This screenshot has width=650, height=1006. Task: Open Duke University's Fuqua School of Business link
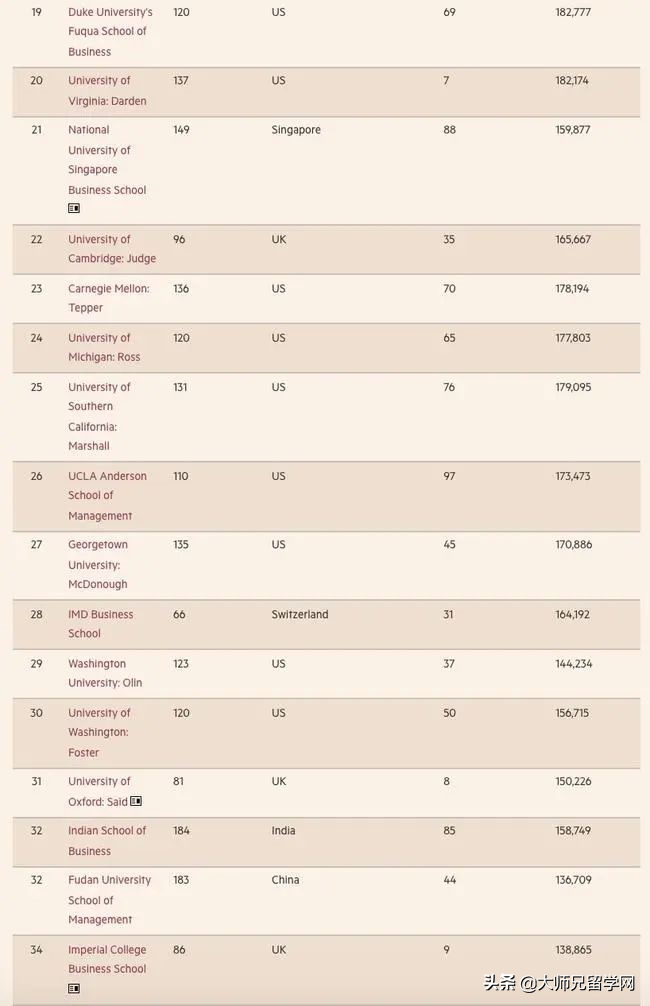(x=110, y=32)
